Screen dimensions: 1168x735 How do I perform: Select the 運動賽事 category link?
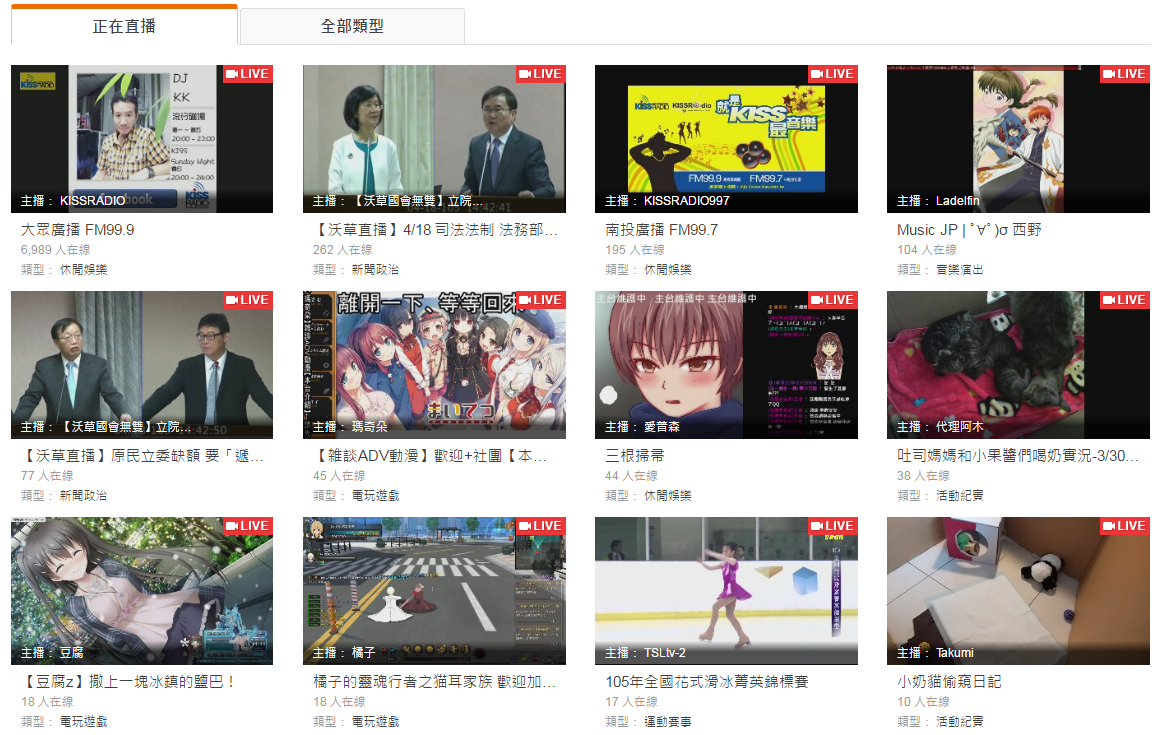tap(667, 722)
